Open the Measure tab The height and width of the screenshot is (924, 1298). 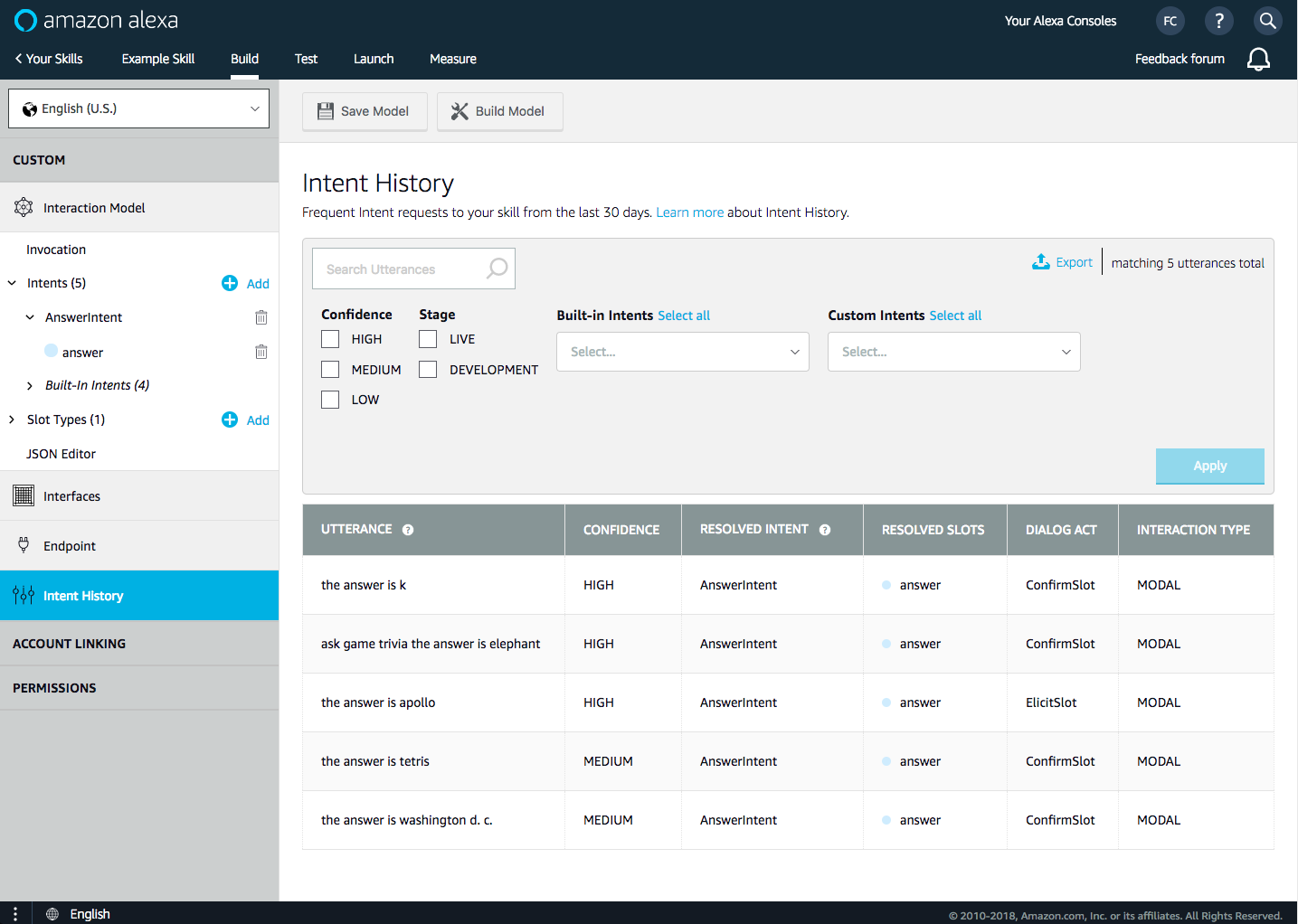[x=452, y=59]
